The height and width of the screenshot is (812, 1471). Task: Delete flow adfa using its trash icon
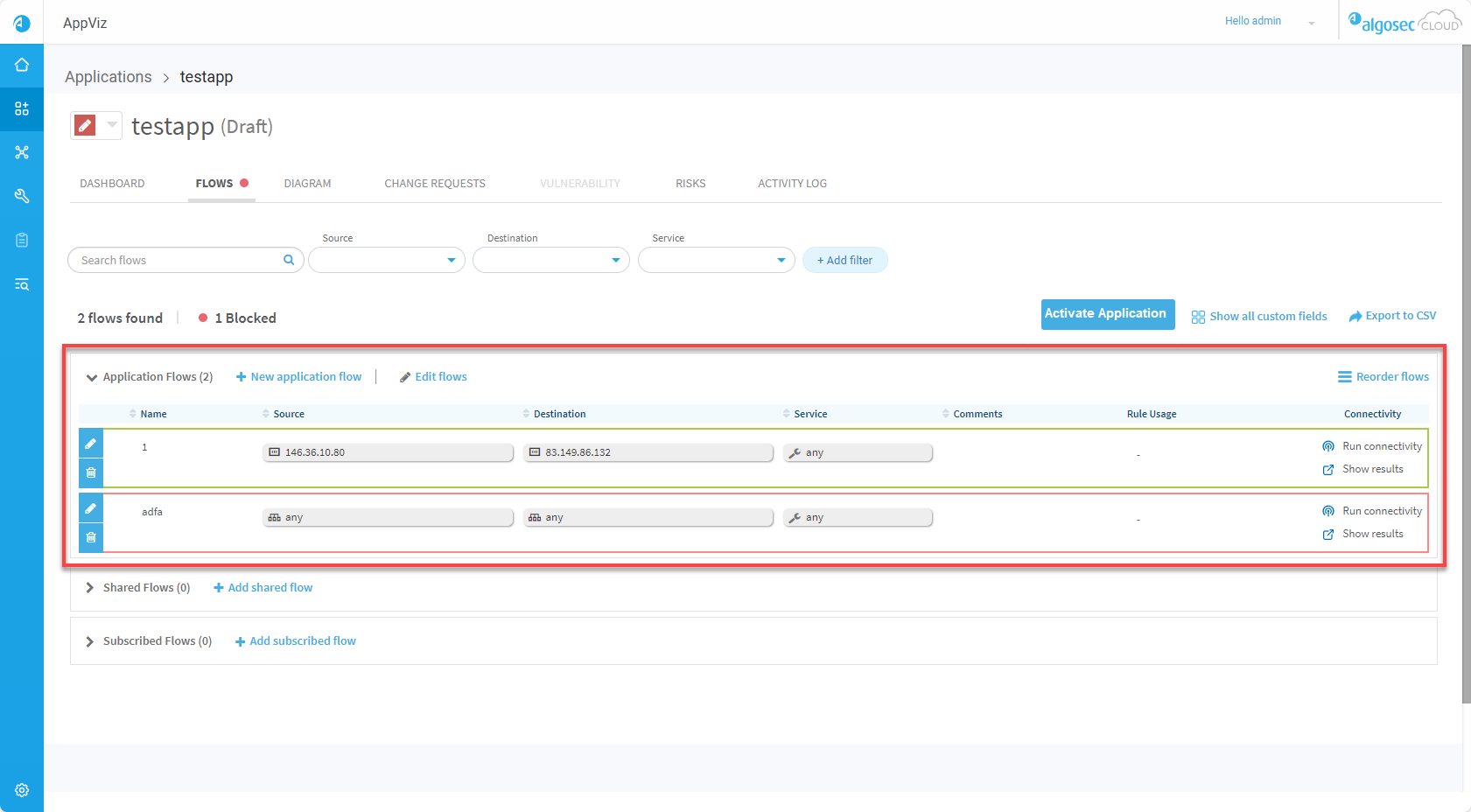(x=91, y=537)
